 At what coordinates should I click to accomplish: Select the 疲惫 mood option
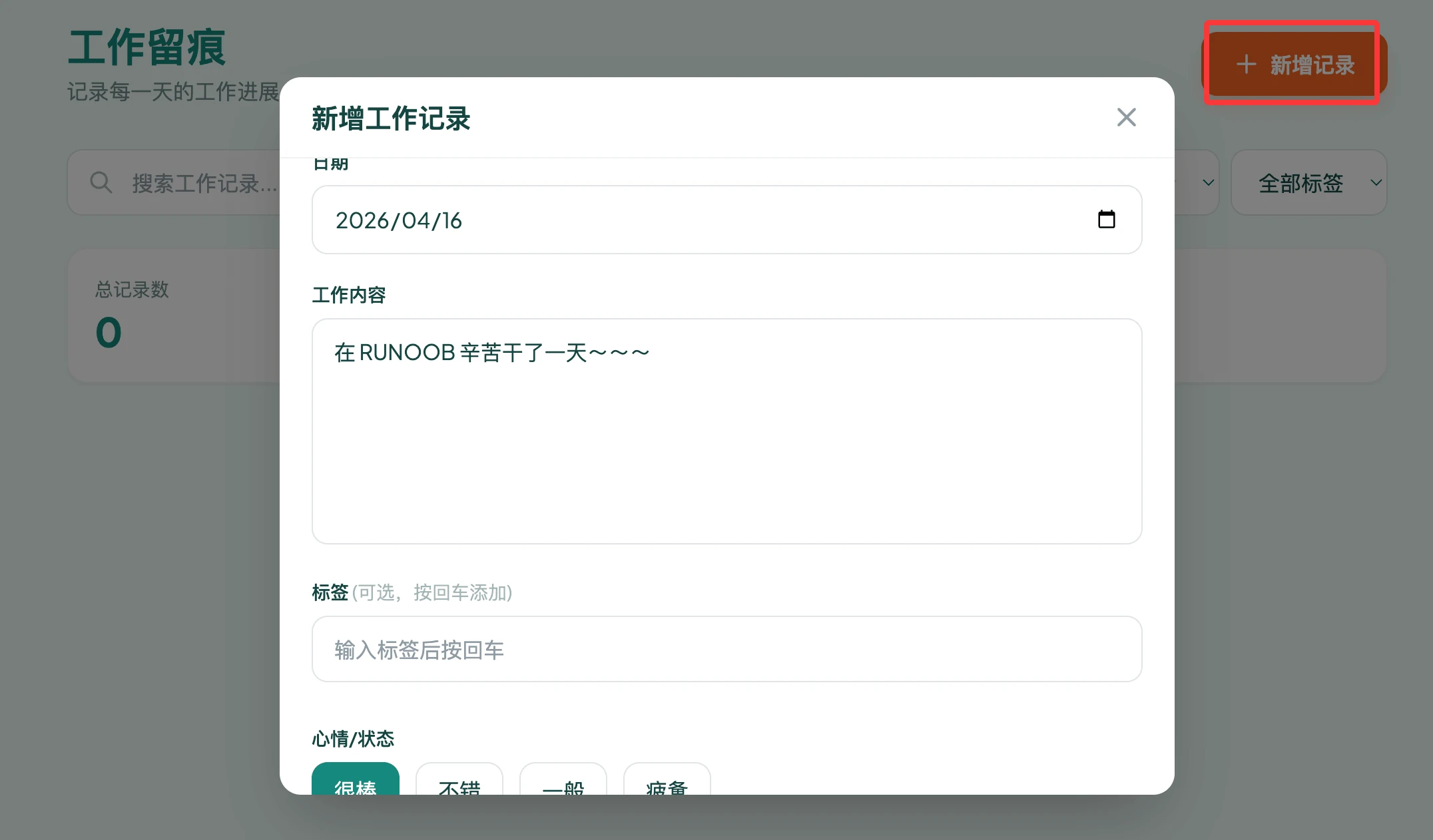pos(667,779)
